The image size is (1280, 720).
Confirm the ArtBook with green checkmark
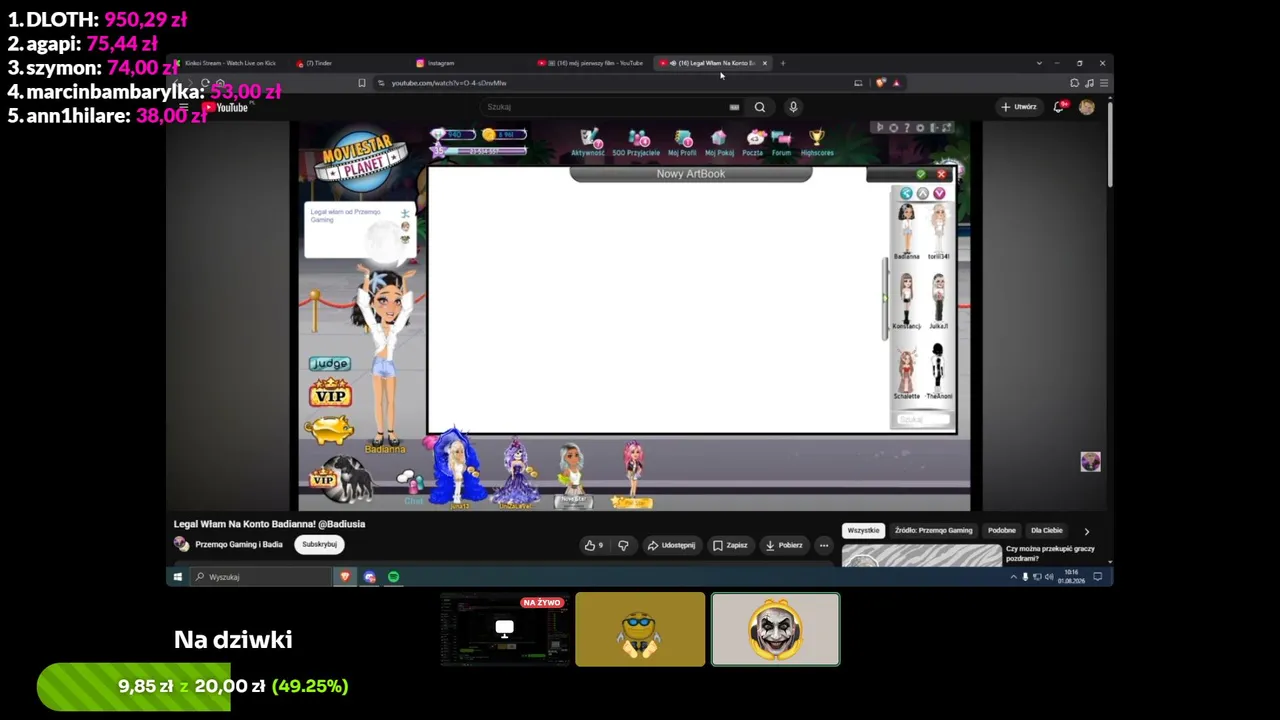tap(921, 174)
